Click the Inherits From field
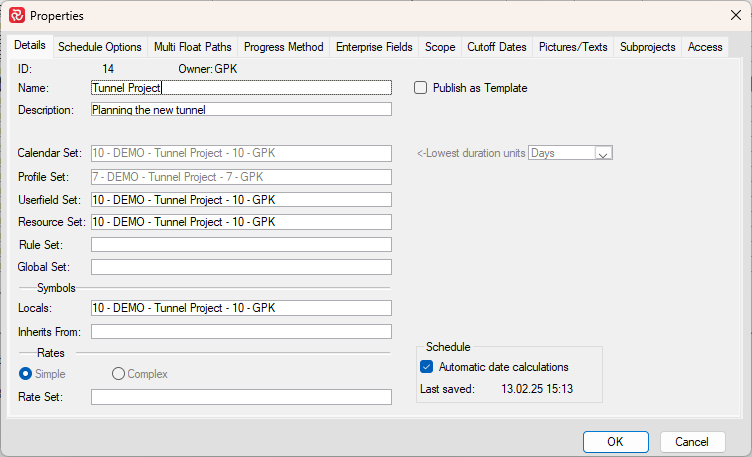This screenshot has height=457, width=752. tap(241, 331)
